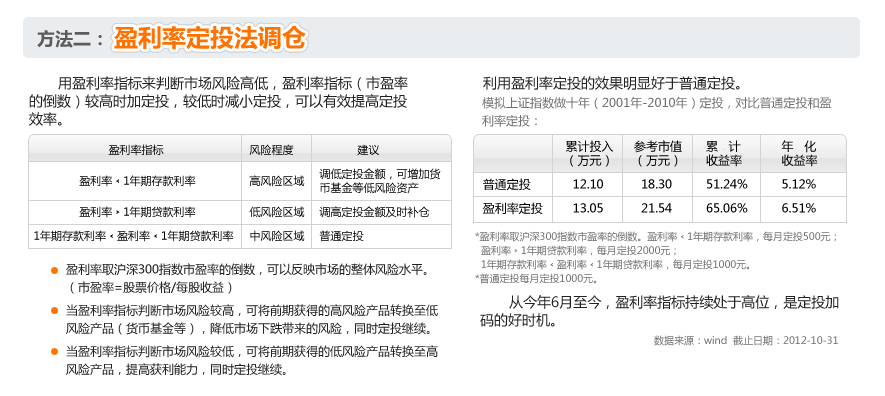The image size is (885, 396).
Task: Click the bullet text 当盈利率指标判断市场风险较高
Action: tap(251, 319)
